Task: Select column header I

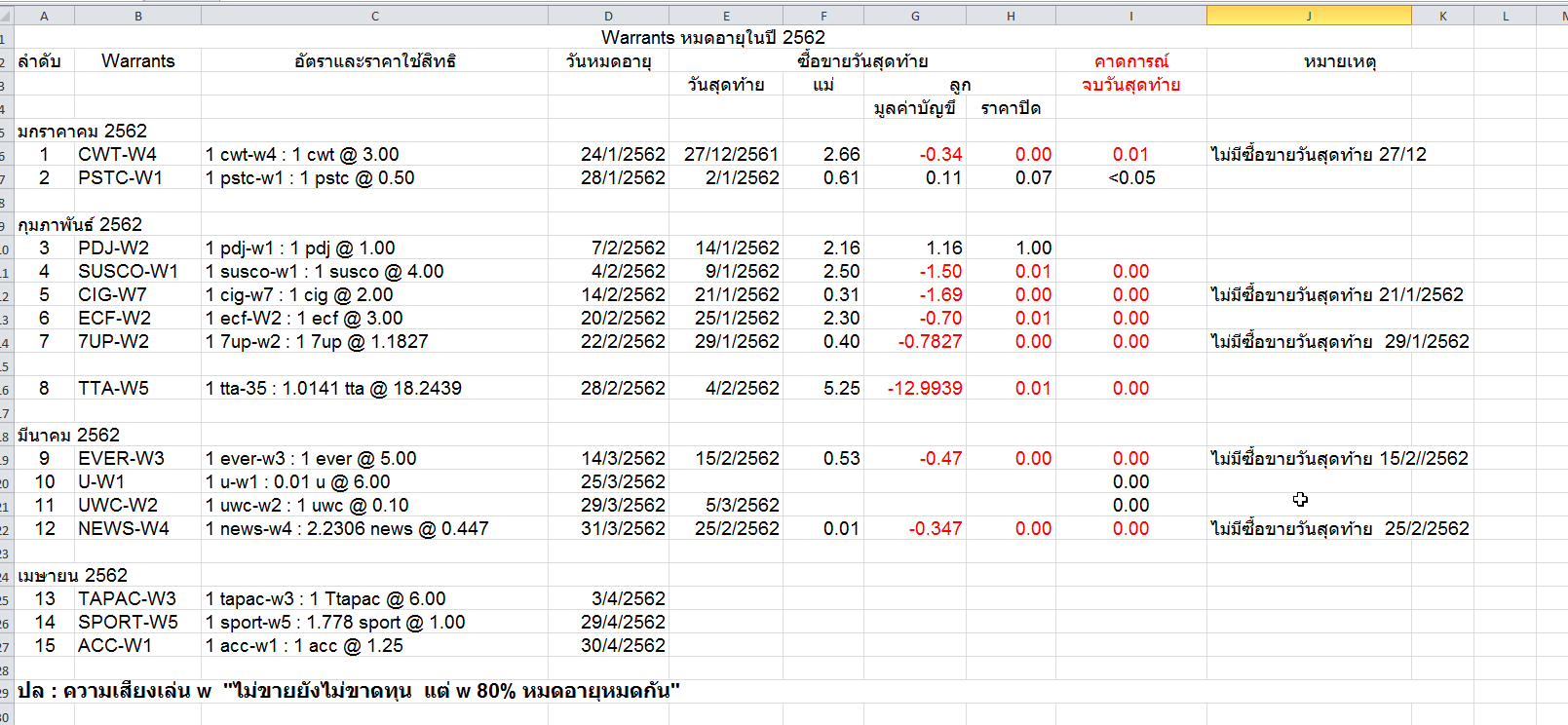Action: pyautogui.click(x=1131, y=16)
